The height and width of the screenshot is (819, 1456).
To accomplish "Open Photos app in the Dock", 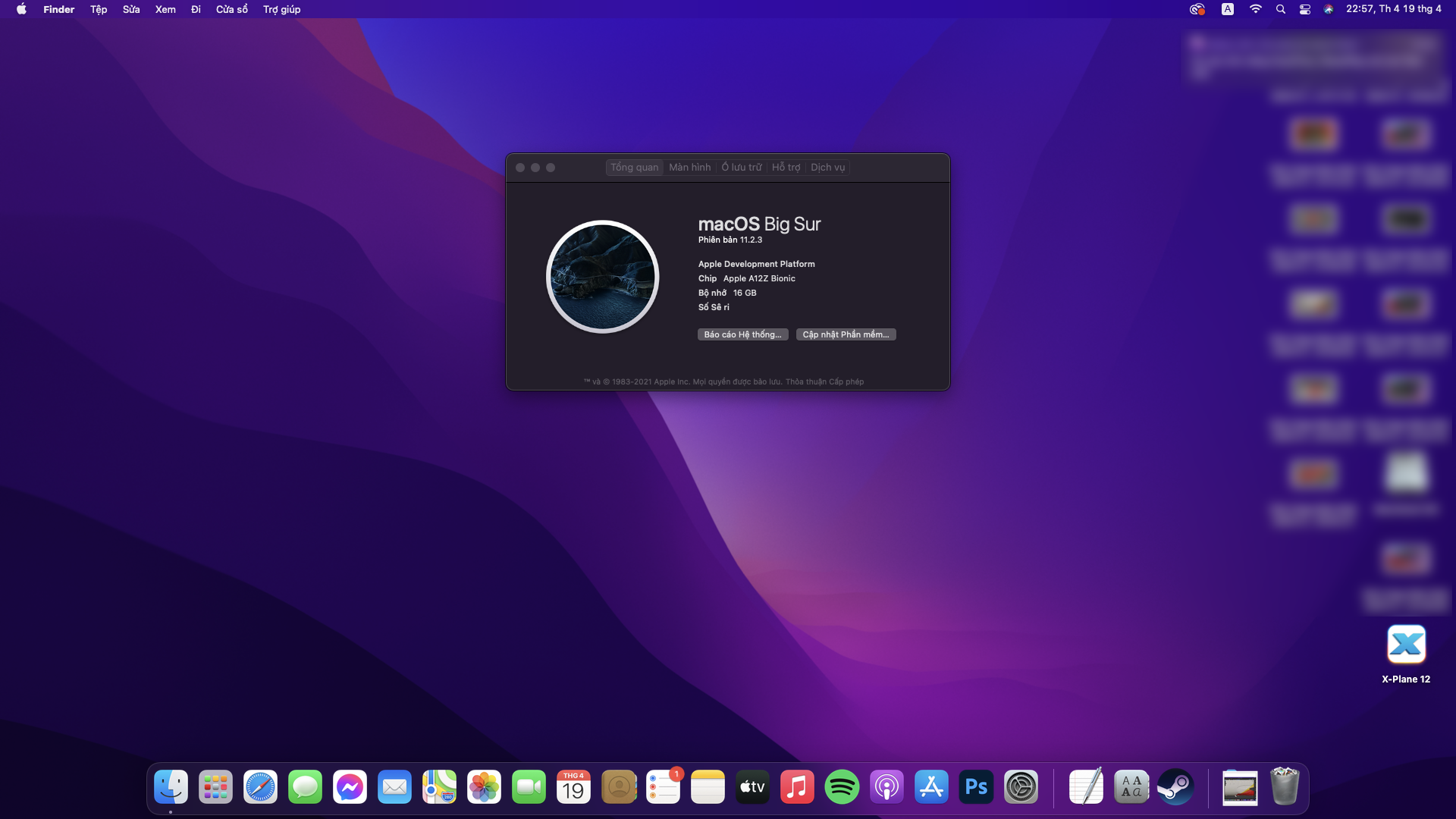I will click(484, 787).
